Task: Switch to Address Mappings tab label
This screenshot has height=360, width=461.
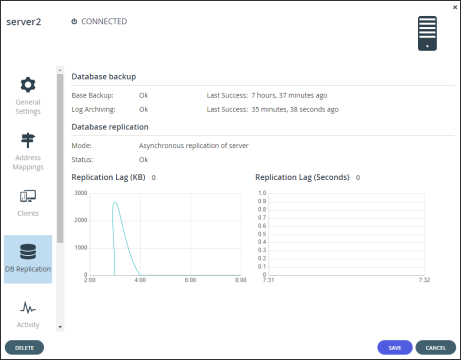Action: (28, 162)
